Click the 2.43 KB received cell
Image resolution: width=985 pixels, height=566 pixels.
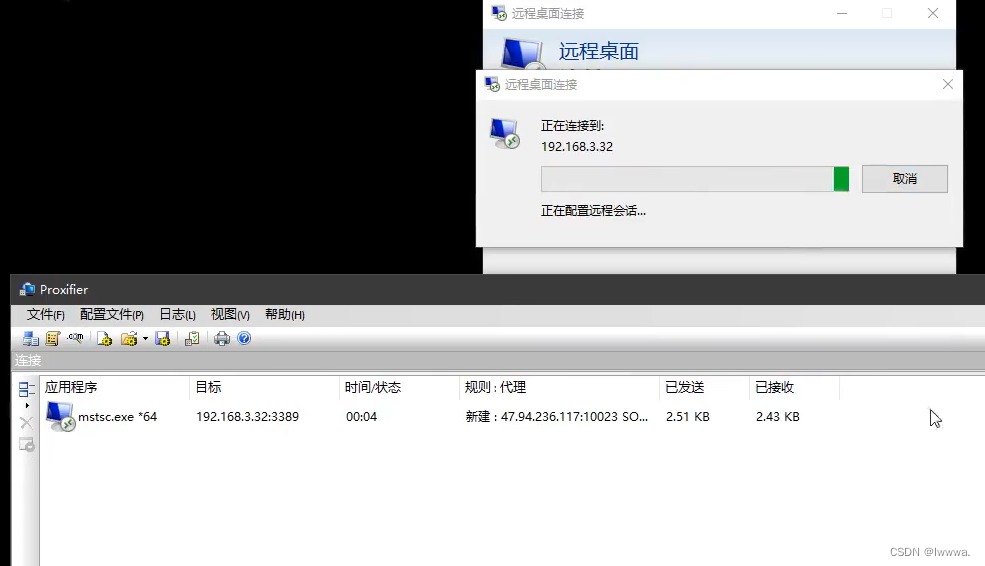(778, 416)
